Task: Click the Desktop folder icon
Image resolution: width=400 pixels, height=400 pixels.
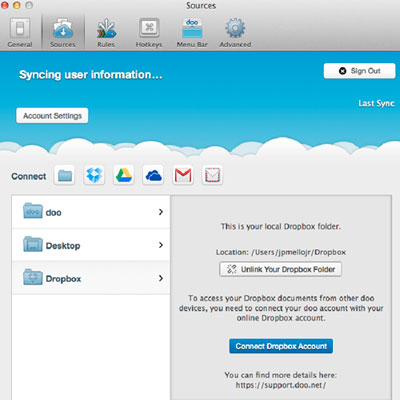Action: (x=33, y=244)
